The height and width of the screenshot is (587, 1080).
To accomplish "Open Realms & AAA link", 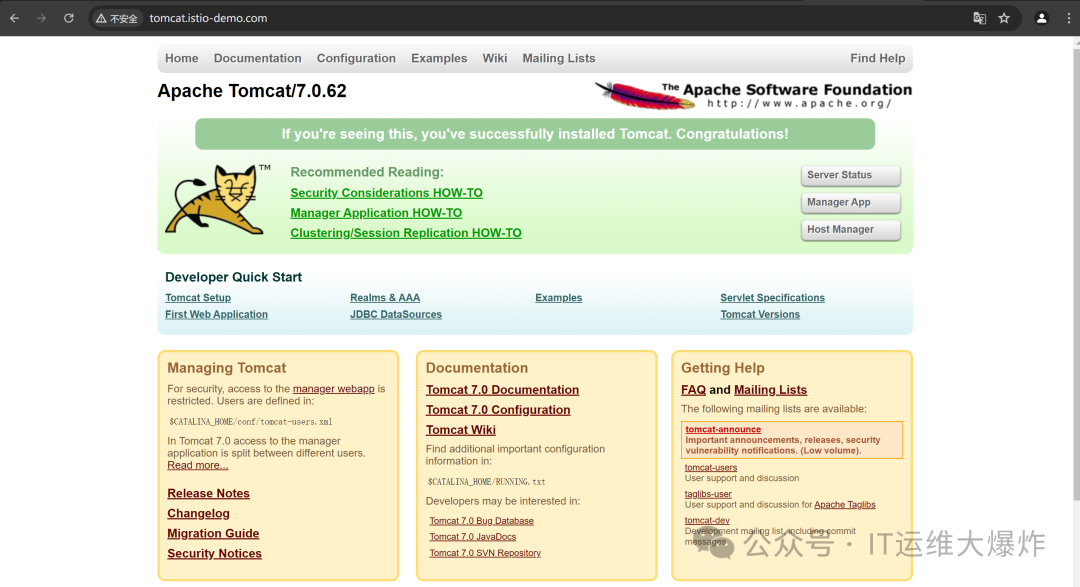I will coord(385,298).
